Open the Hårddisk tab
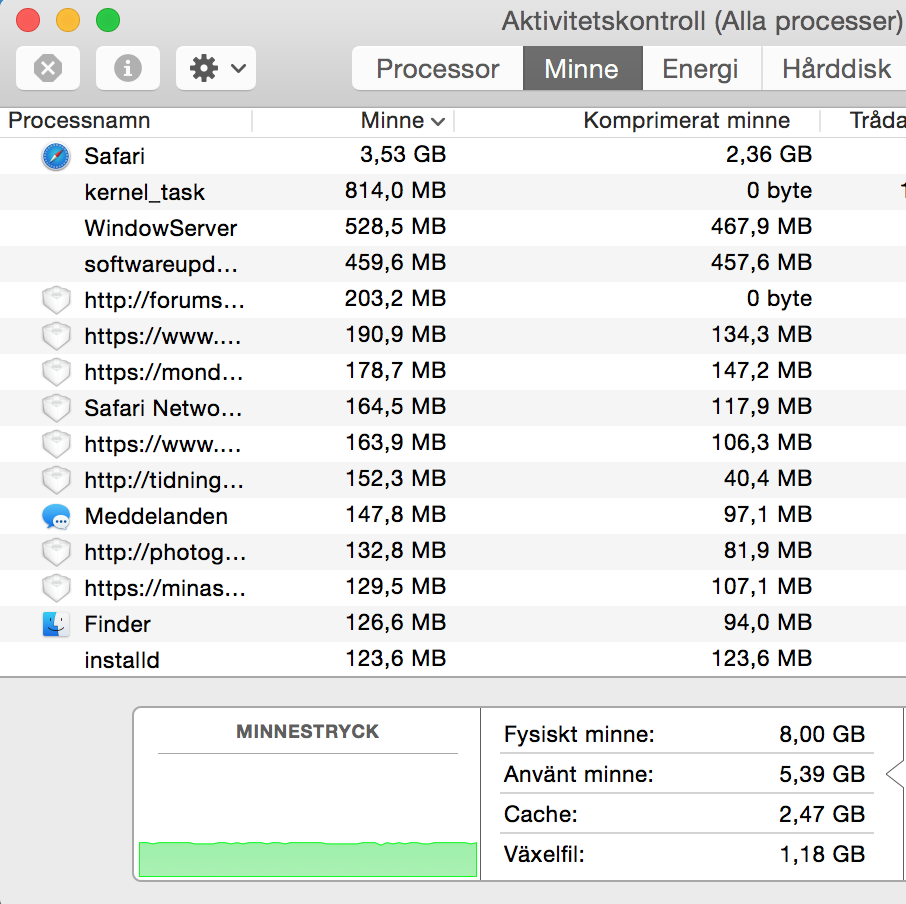Viewport: 906px width, 904px height. point(836,69)
